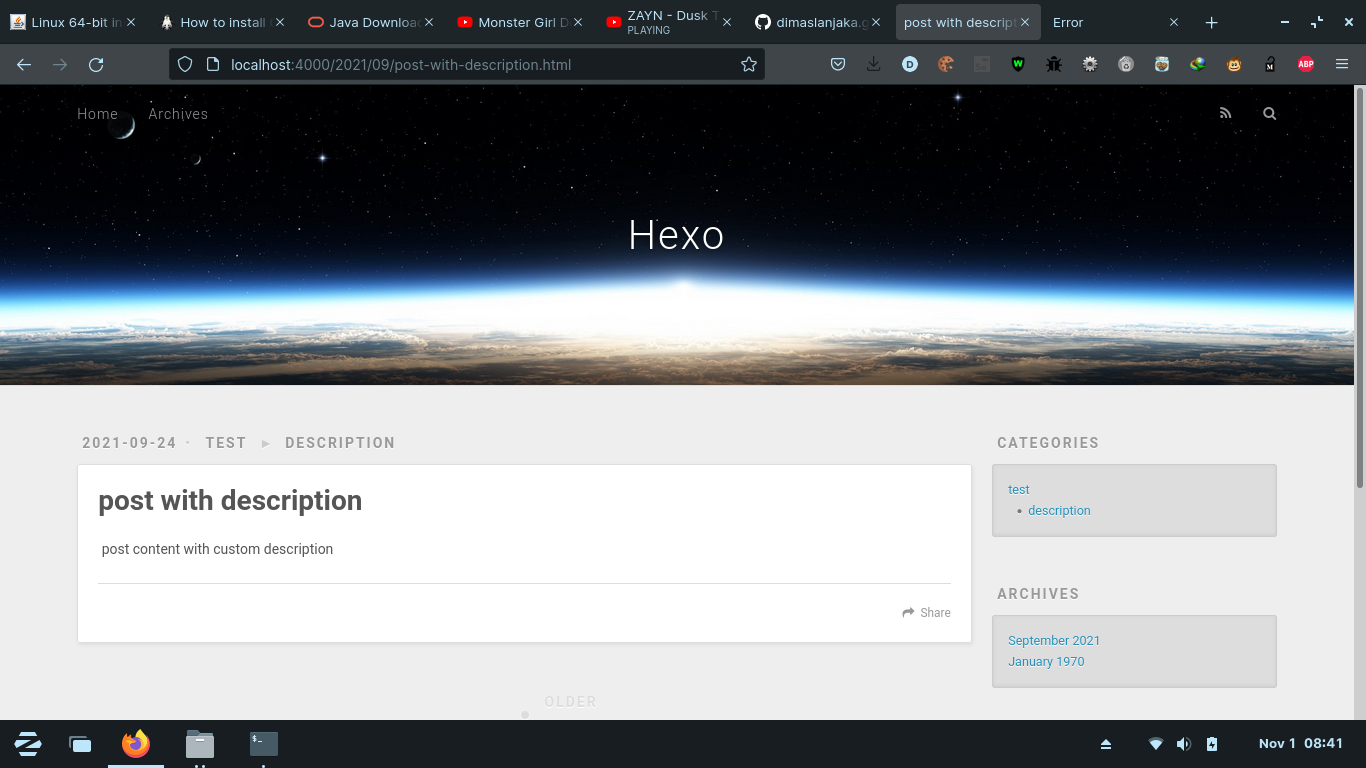Switch to the Java Download tab
The image size is (1366, 768).
(x=372, y=22)
